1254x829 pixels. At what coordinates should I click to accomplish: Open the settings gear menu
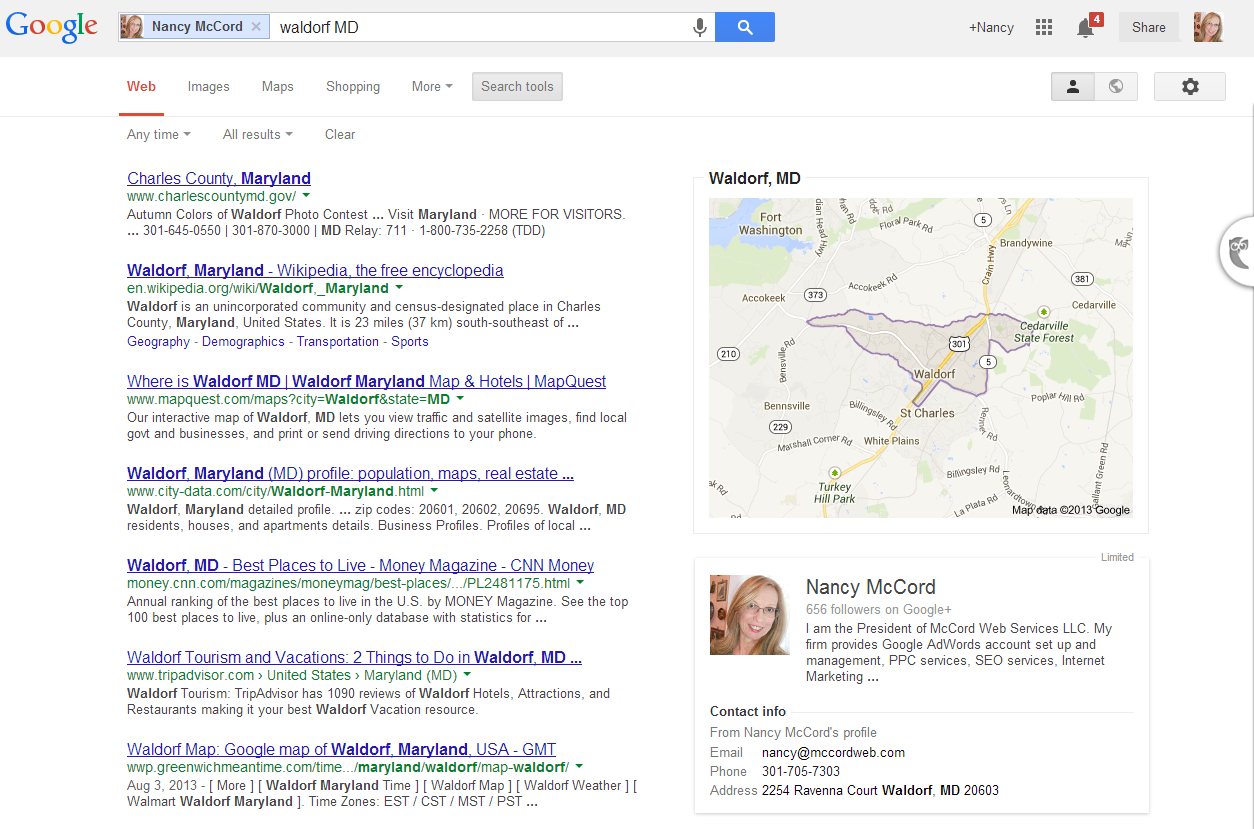[x=1189, y=86]
